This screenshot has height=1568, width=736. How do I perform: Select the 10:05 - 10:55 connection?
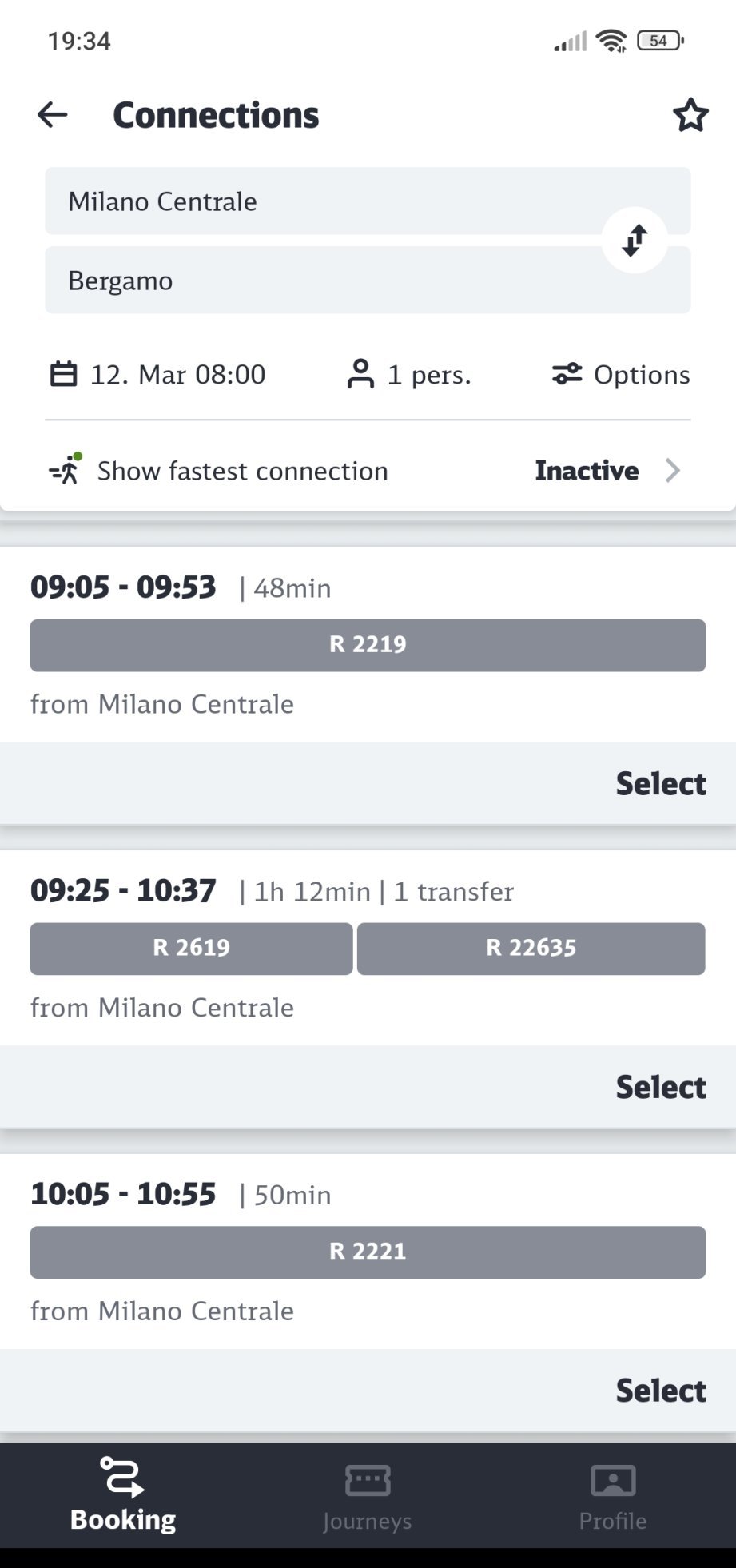coord(660,1391)
